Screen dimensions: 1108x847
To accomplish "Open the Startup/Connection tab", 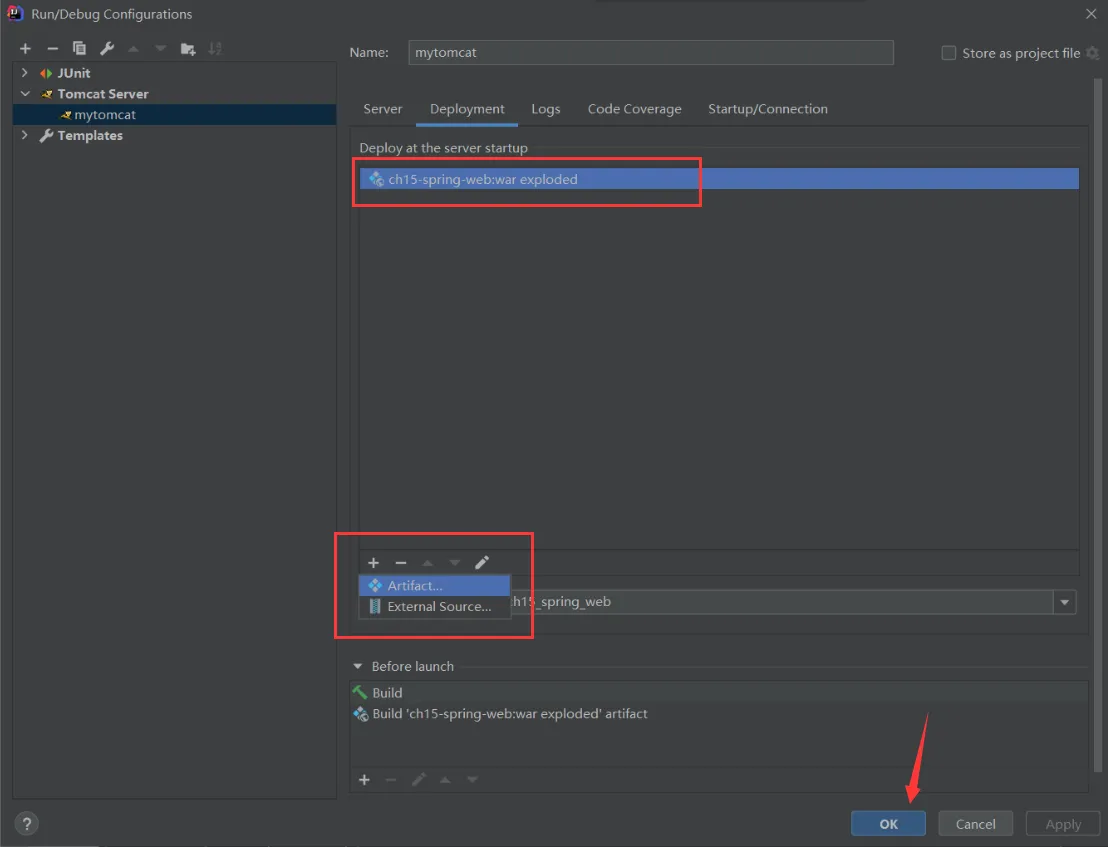I will point(767,109).
